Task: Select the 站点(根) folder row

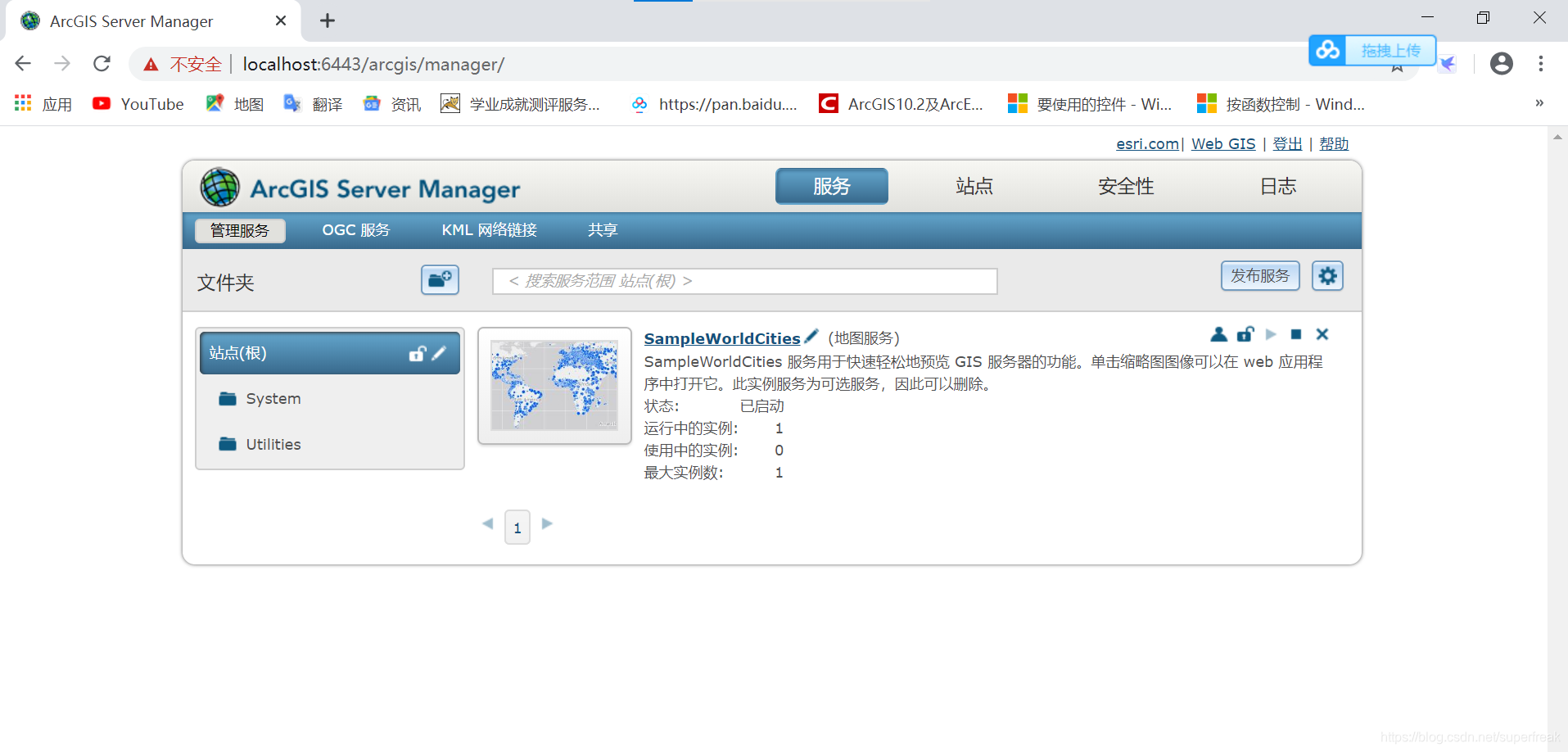Action: (330, 353)
